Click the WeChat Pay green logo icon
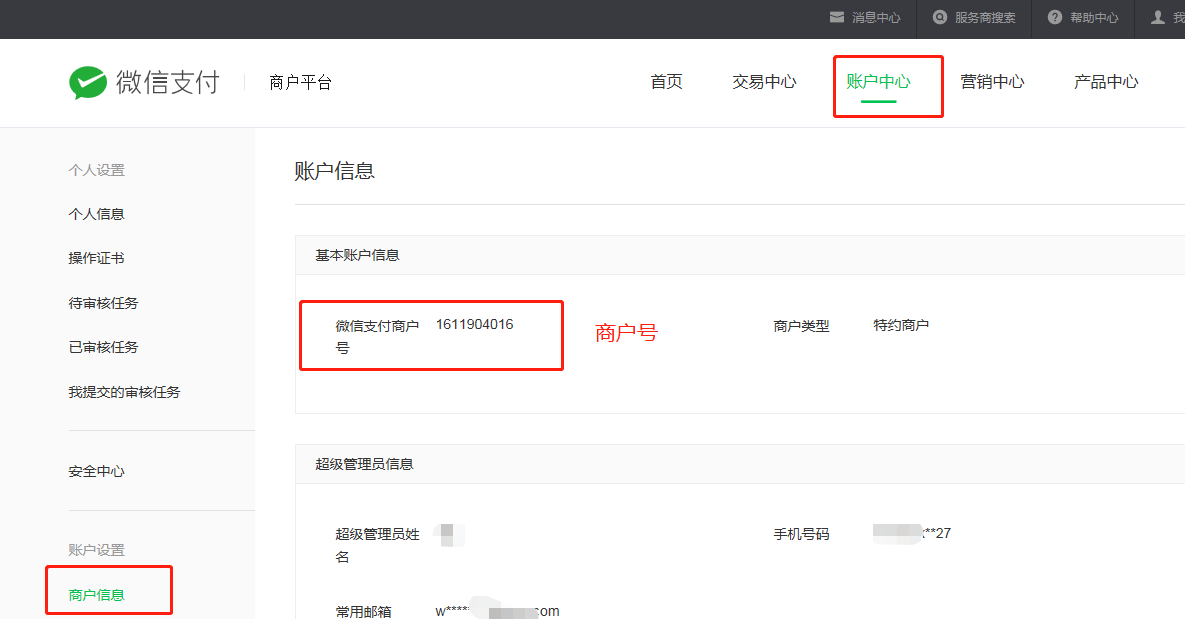This screenshot has width=1185, height=619. pyautogui.click(x=88, y=82)
